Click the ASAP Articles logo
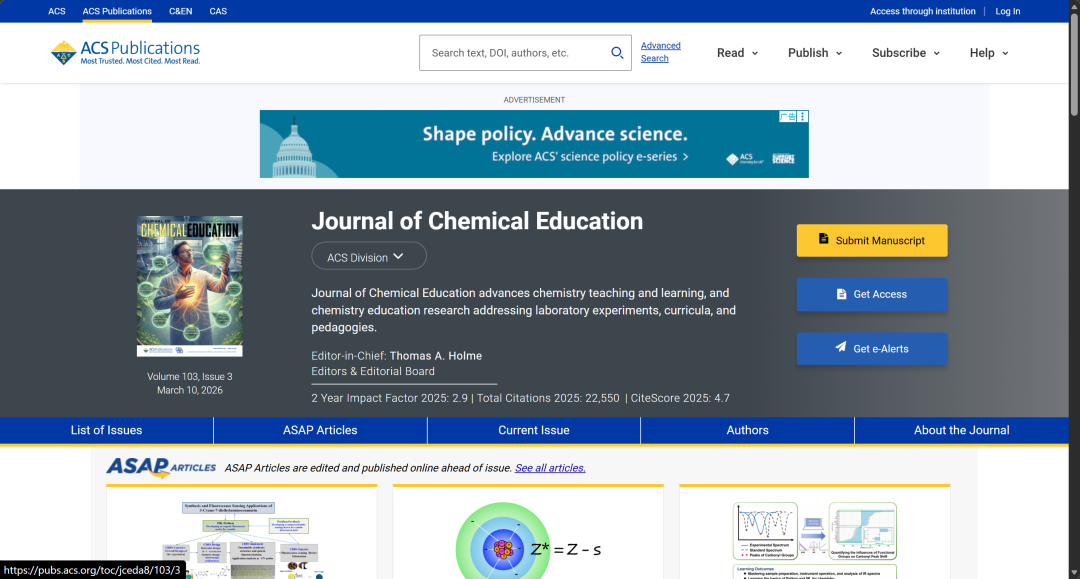 click(161, 467)
